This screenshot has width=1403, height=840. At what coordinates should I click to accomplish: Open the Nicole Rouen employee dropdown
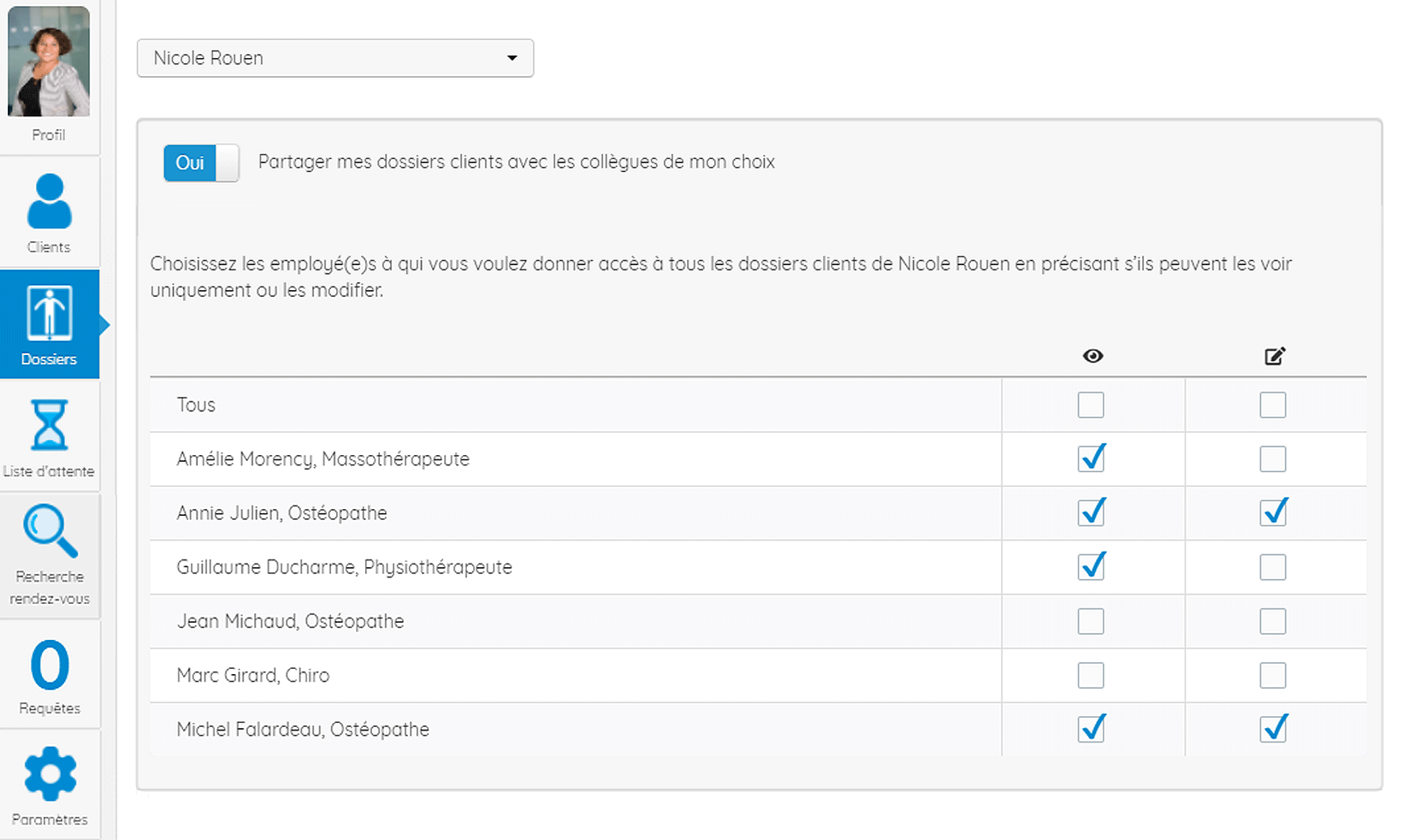pos(334,58)
